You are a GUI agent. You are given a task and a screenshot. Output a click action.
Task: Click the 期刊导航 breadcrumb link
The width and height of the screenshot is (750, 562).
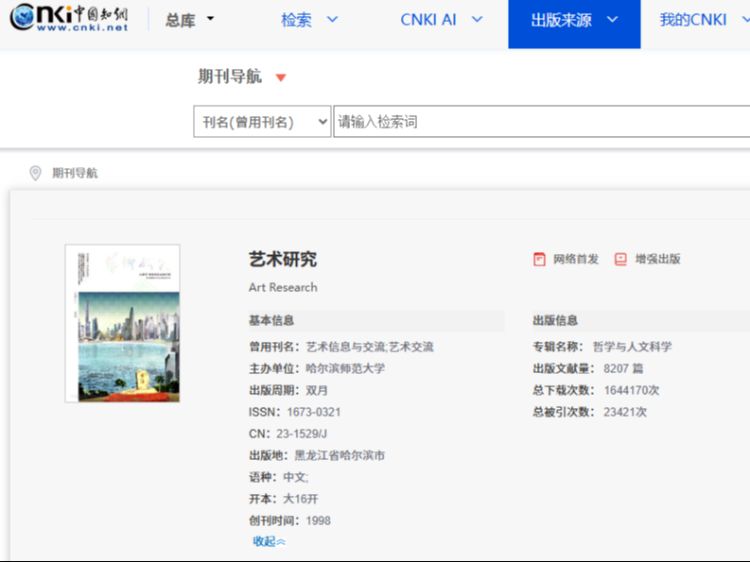pyautogui.click(x=75, y=173)
